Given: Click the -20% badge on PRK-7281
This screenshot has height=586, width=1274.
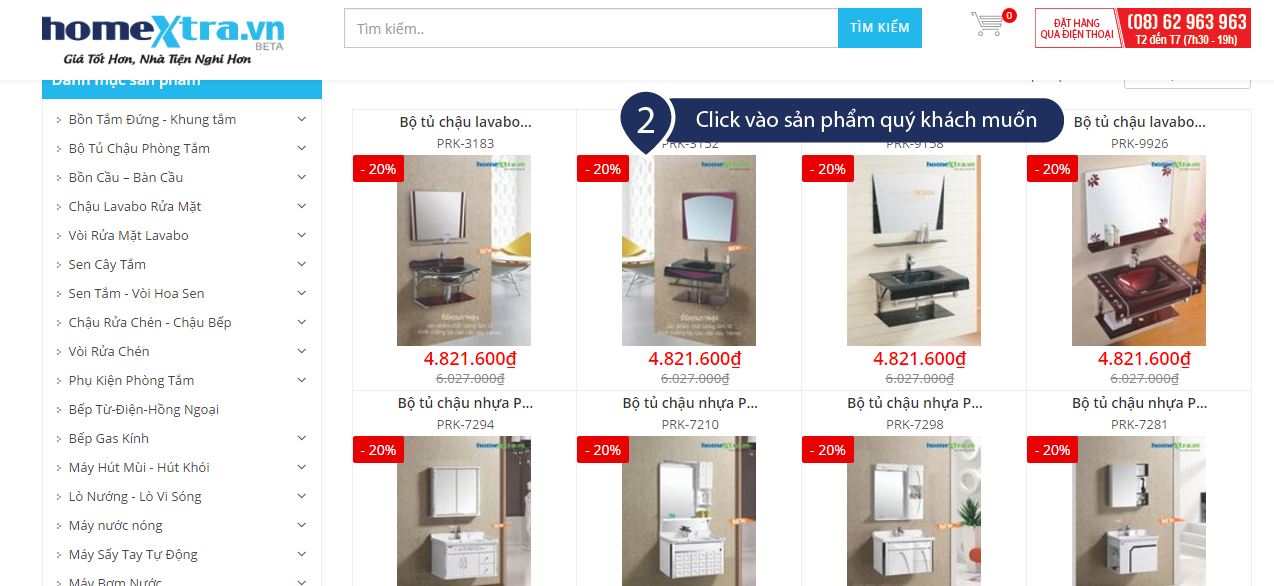Looking at the screenshot, I should (x=1052, y=450).
